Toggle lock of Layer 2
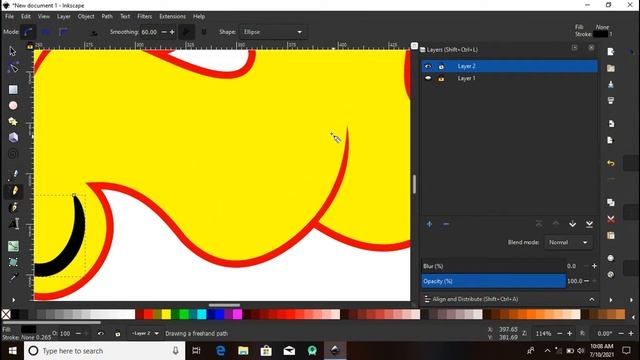 441,66
